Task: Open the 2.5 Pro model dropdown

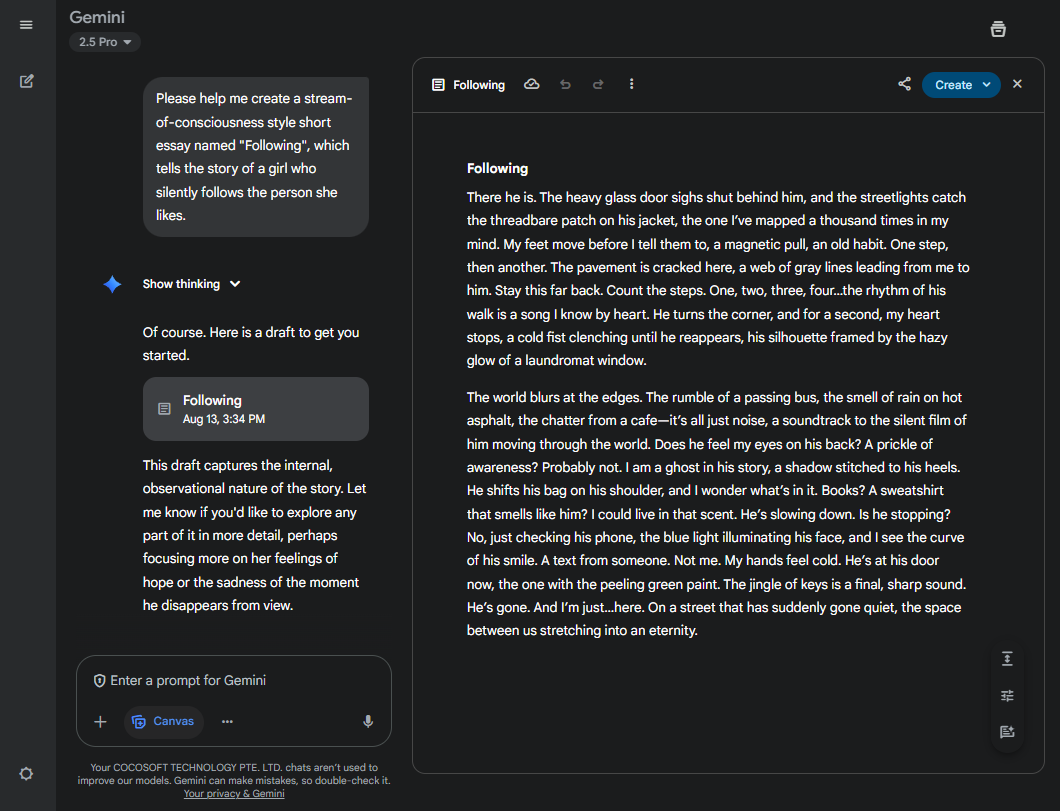Action: (105, 42)
